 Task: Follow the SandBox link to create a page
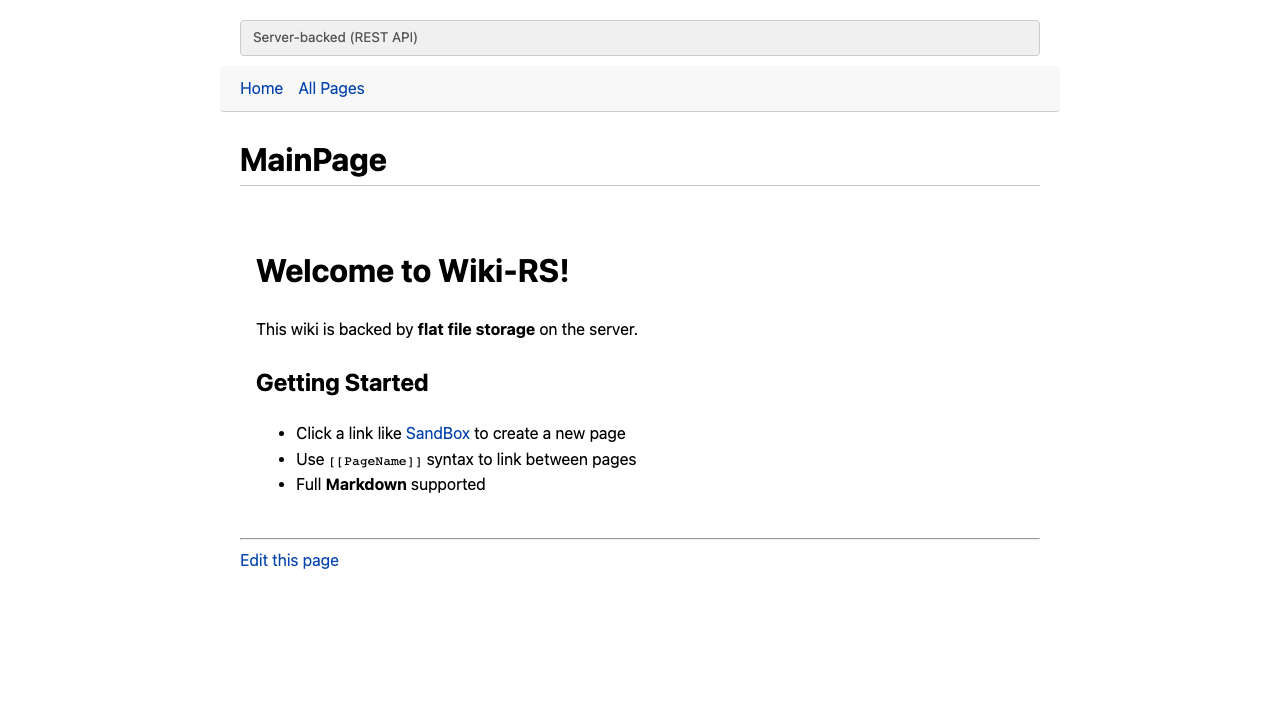pyautogui.click(x=437, y=433)
